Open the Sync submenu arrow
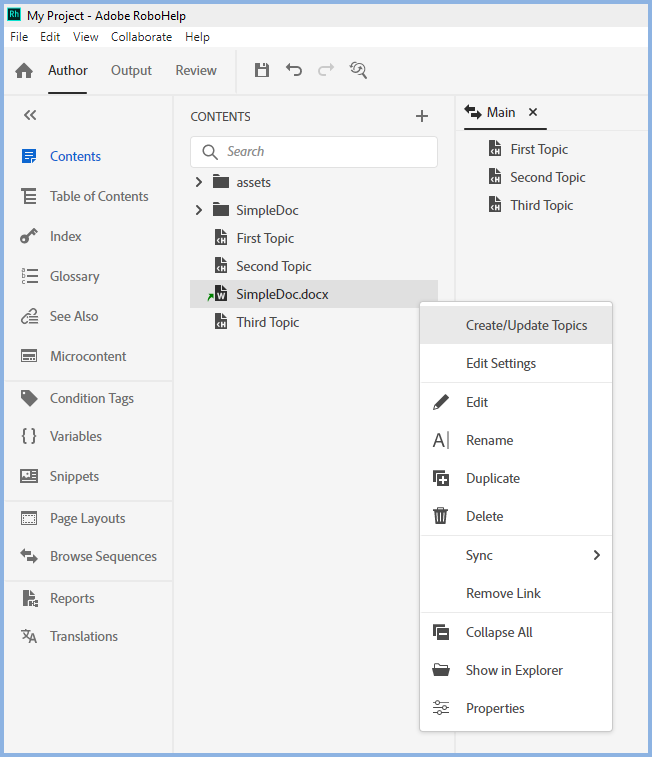 click(x=597, y=555)
